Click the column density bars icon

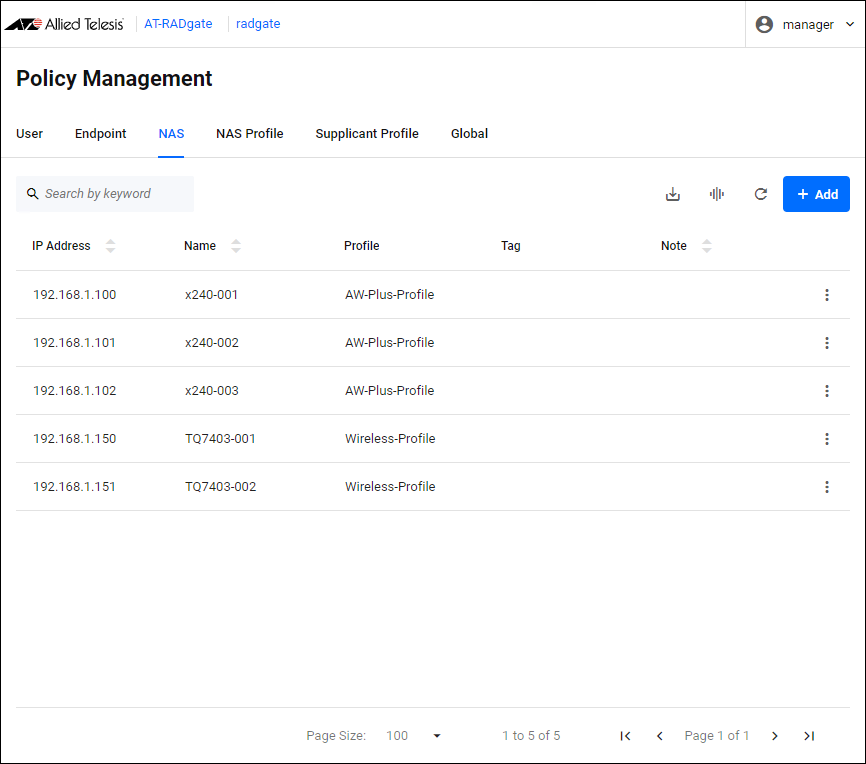pos(717,194)
